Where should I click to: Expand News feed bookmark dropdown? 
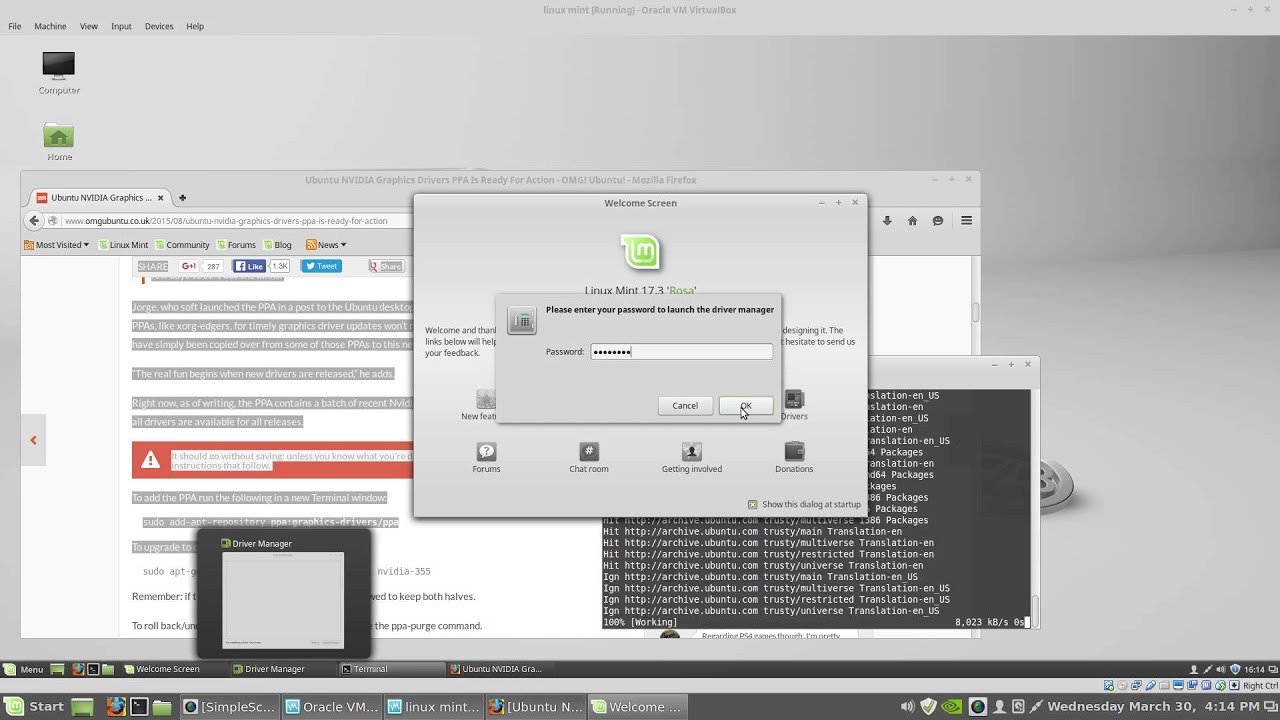[326, 245]
